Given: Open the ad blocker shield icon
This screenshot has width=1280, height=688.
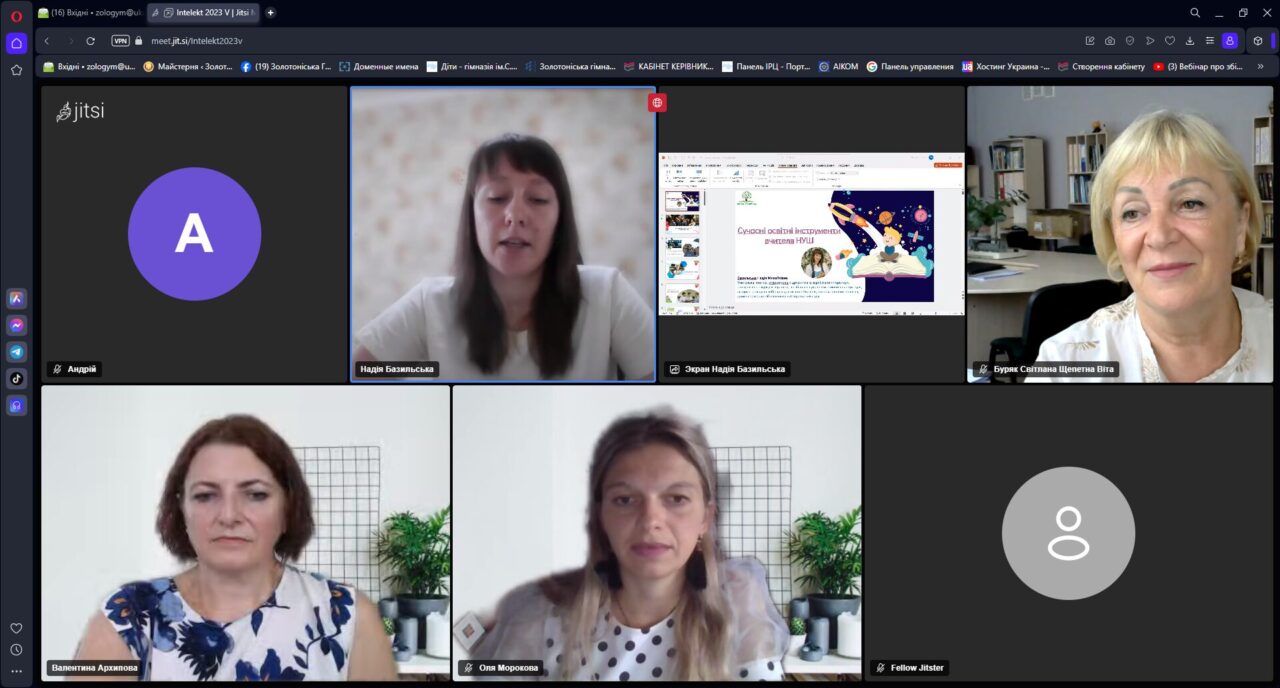Looking at the screenshot, I should point(1130,41).
